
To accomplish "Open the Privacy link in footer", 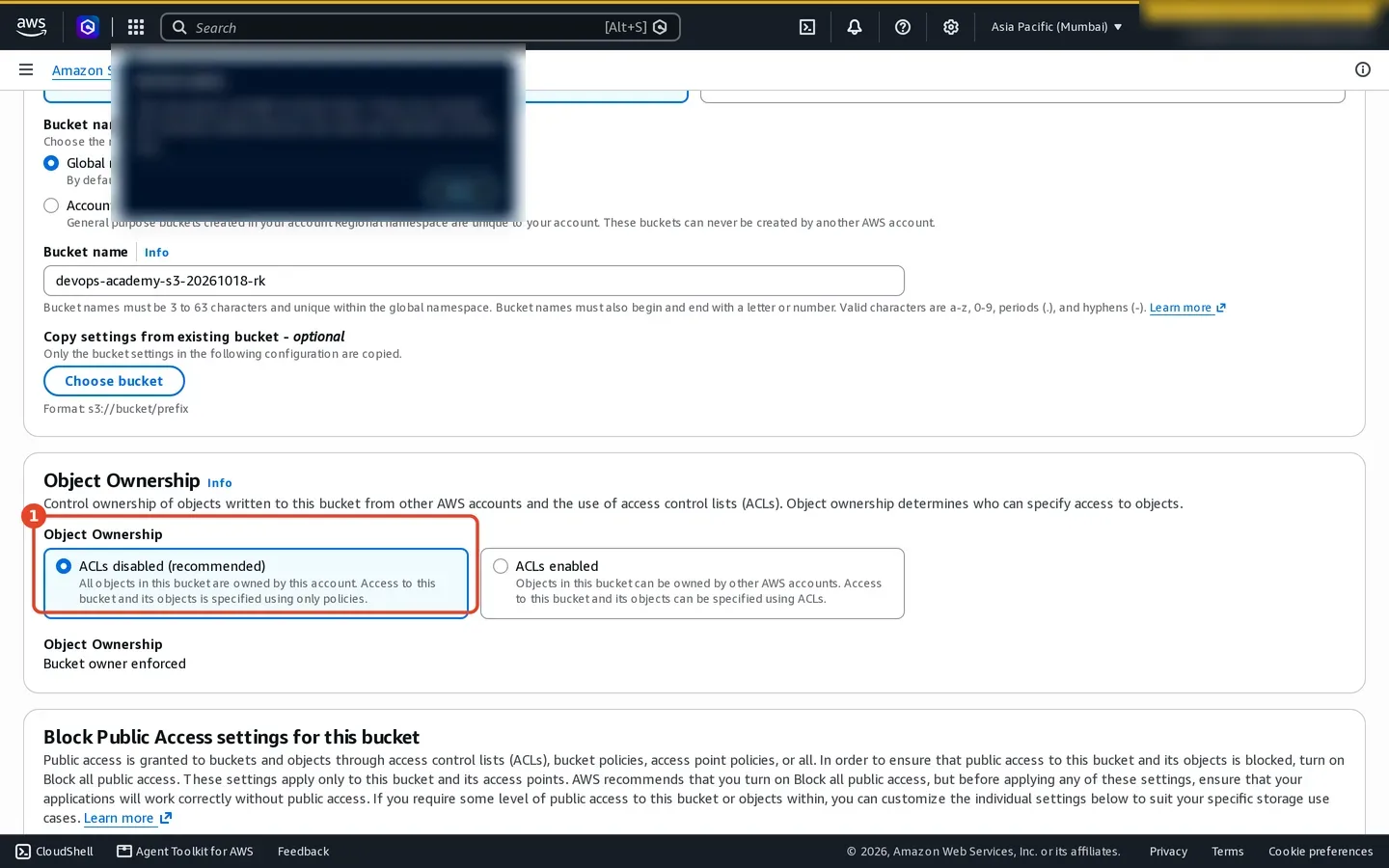I will [1168, 851].
